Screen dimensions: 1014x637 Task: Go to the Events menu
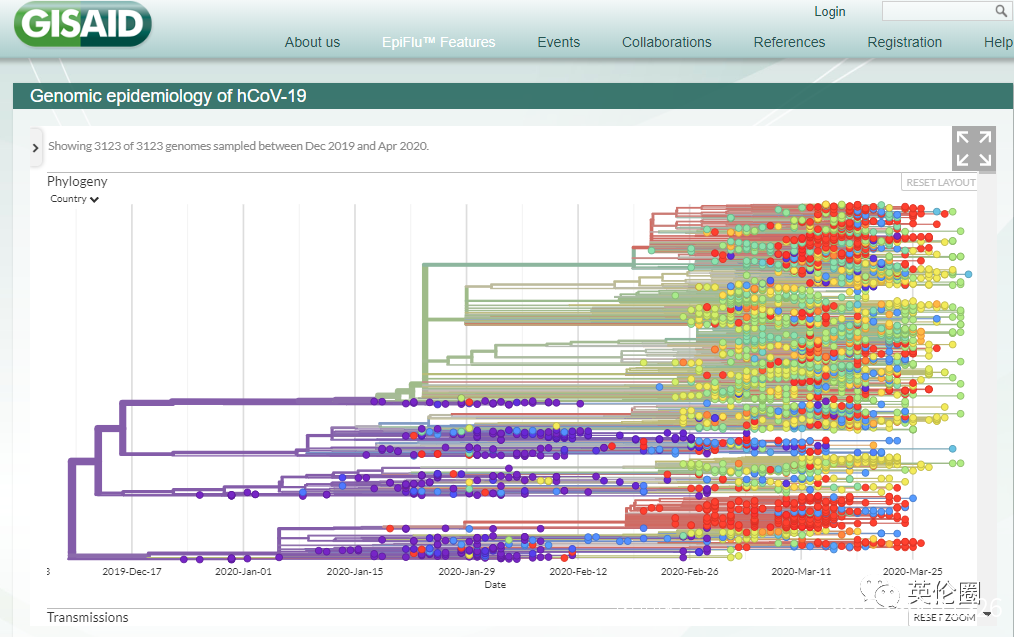(x=558, y=42)
